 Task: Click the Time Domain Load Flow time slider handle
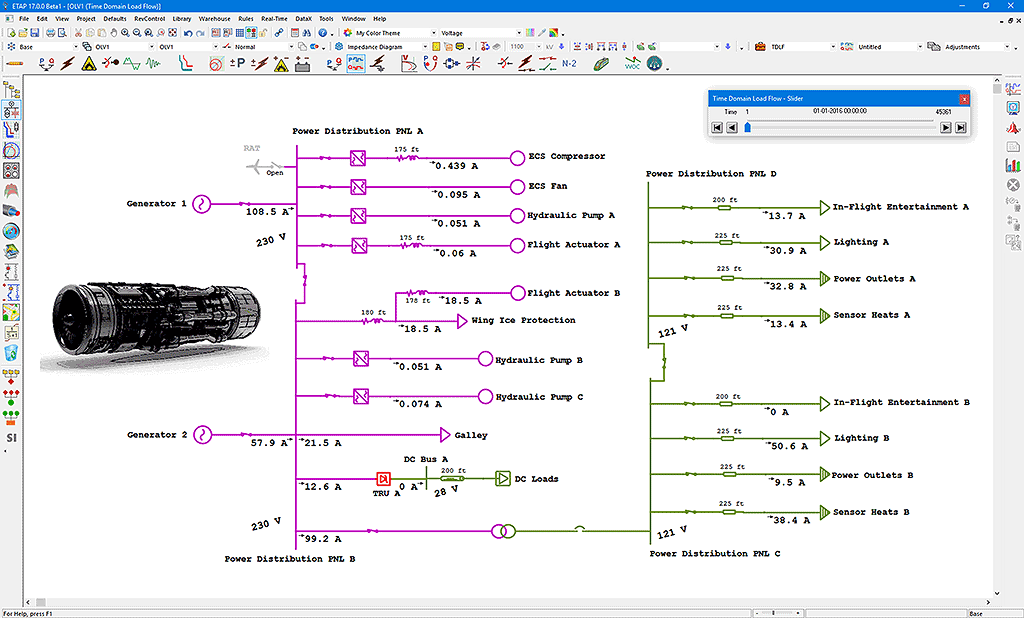point(747,127)
